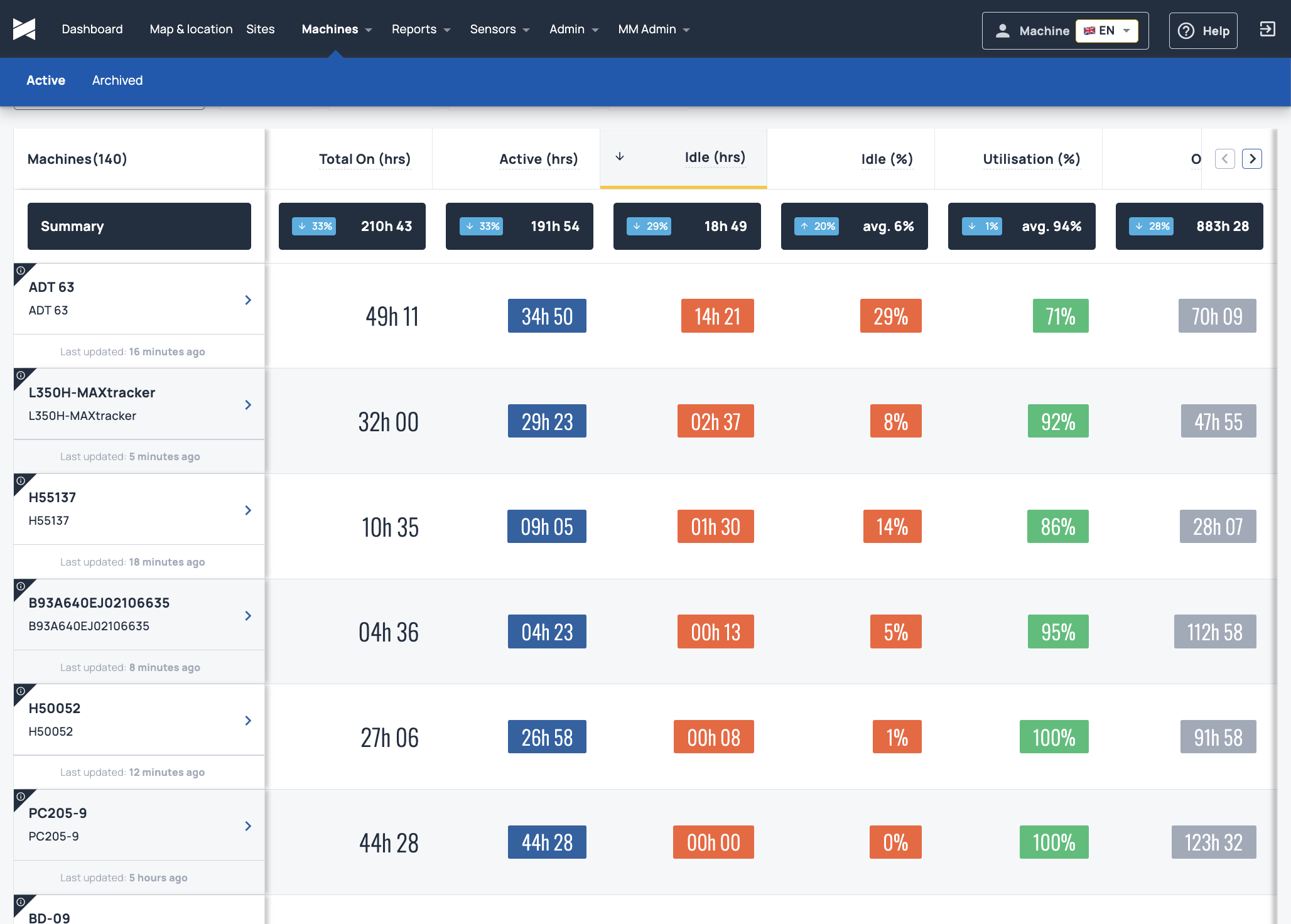Click the logout icon at top right
Screen dimensions: 1291x924
[1267, 30]
